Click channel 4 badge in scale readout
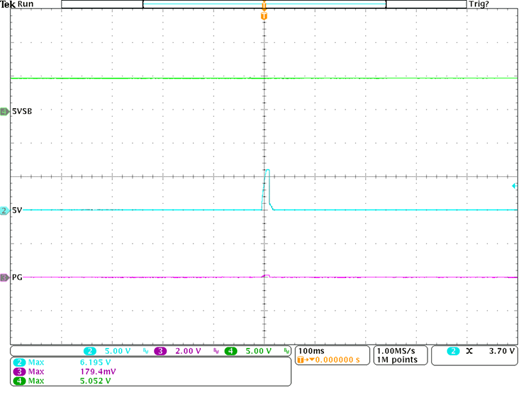This screenshot has width=519, height=396. [x=231, y=351]
